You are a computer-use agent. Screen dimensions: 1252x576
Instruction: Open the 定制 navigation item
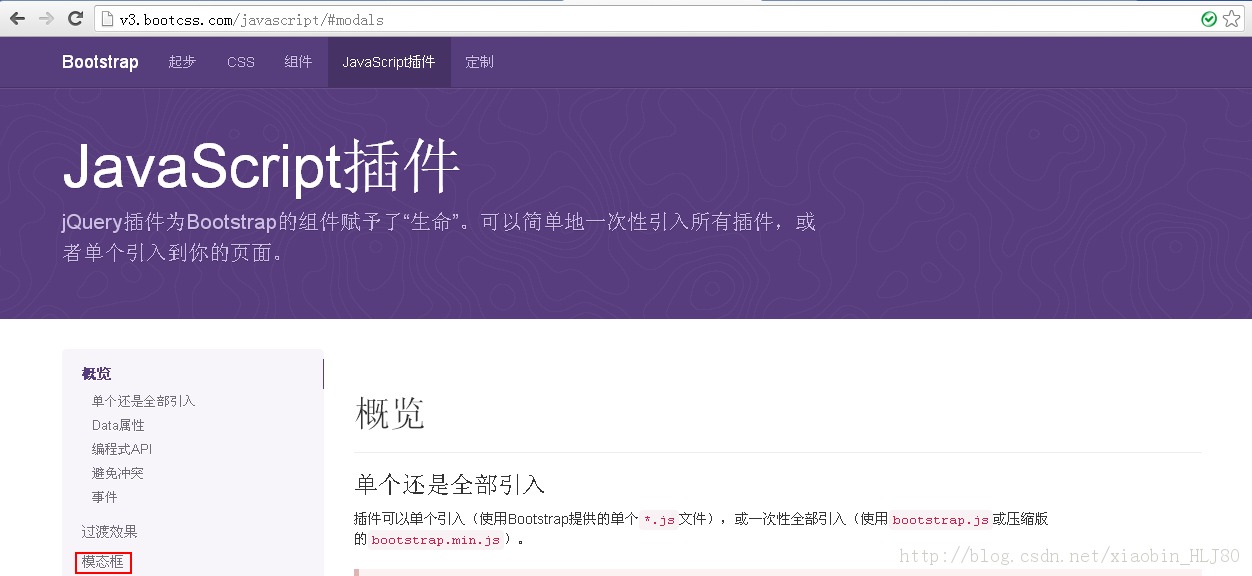[x=479, y=62]
